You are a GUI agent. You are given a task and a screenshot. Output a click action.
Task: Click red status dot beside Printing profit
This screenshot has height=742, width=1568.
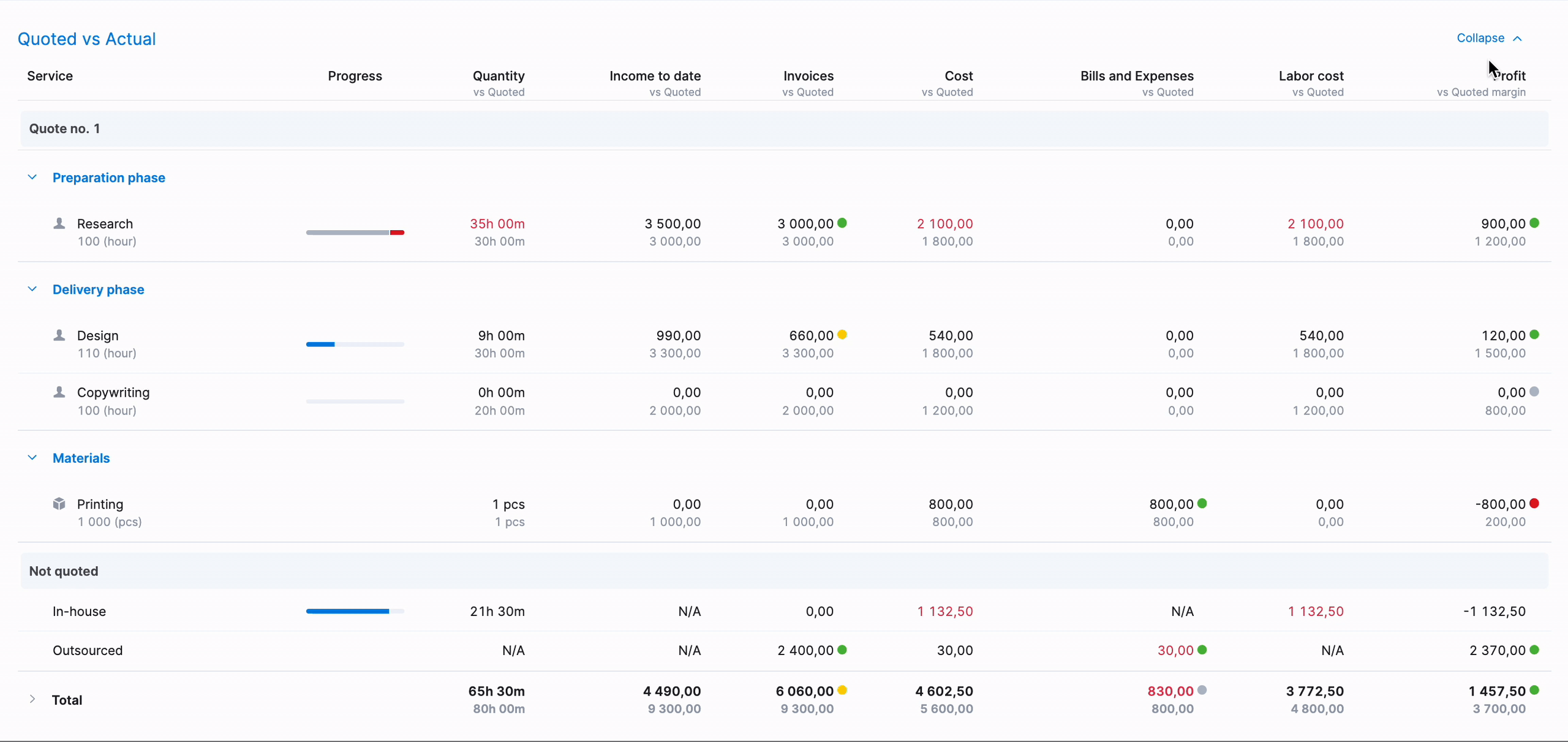(x=1534, y=503)
